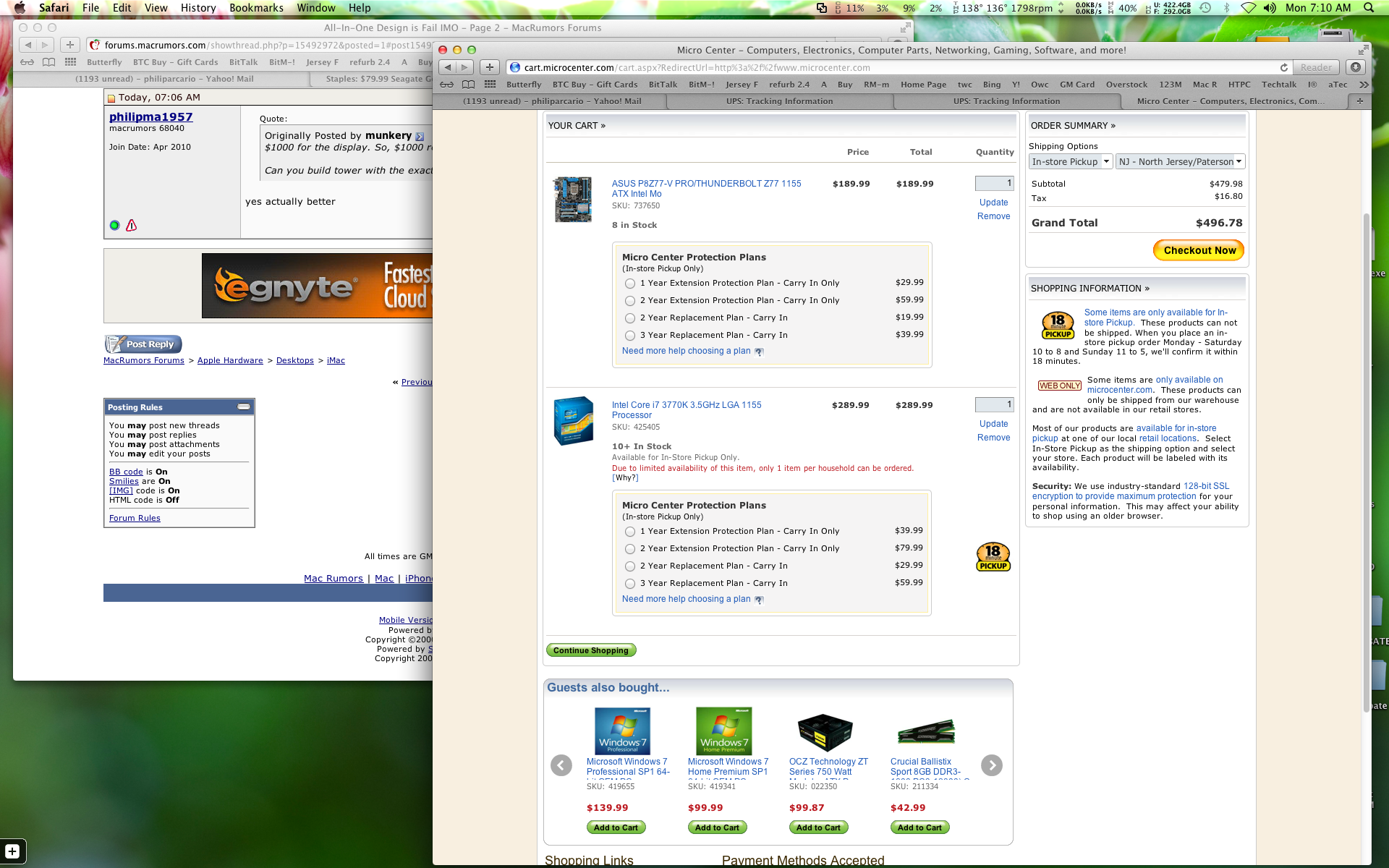Open In-store Pickup shipping dropdown

tap(1071, 162)
